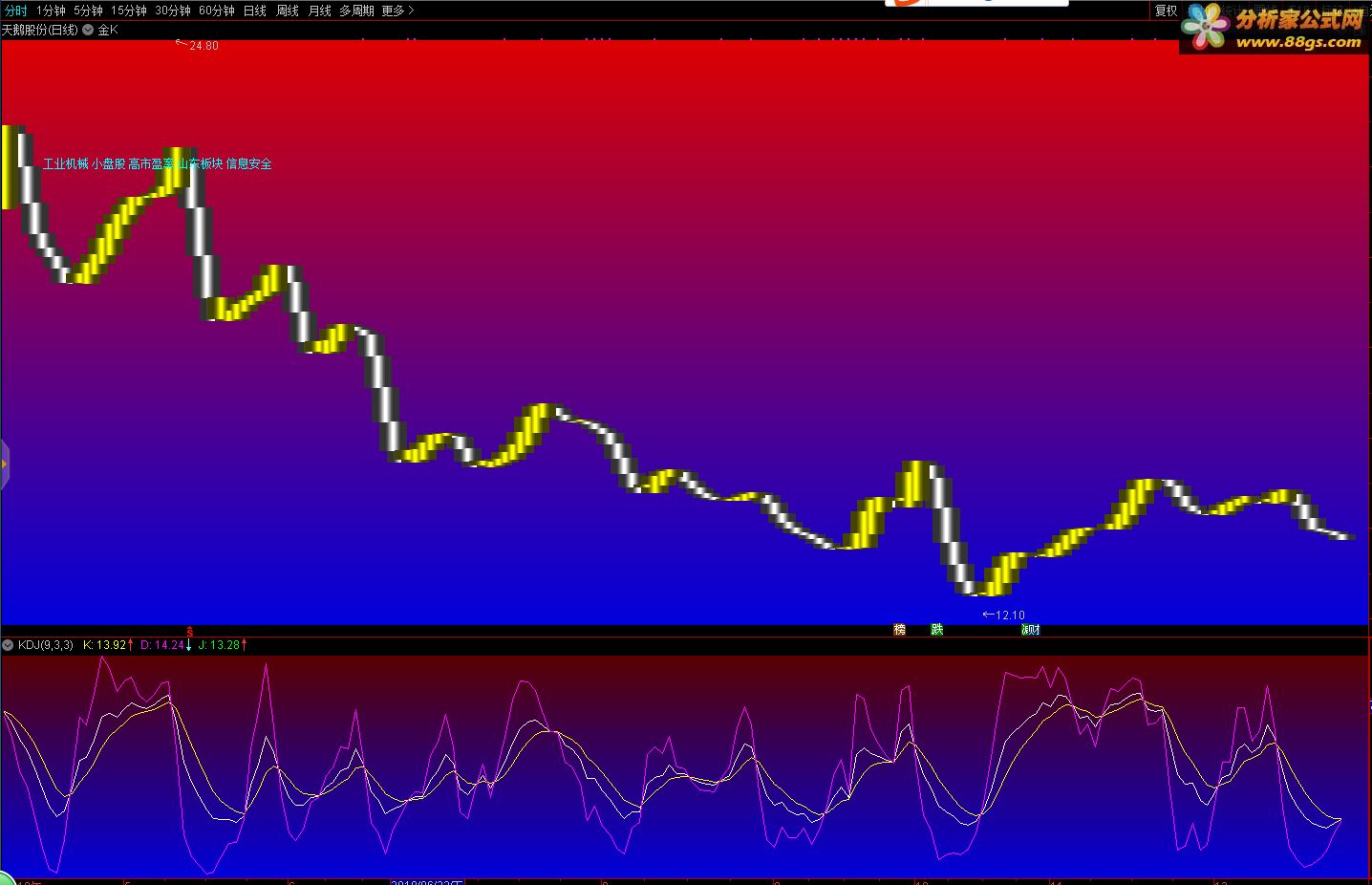The height and width of the screenshot is (885, 1372).
Task: Click the 小盘股 tag
Action: click(109, 163)
